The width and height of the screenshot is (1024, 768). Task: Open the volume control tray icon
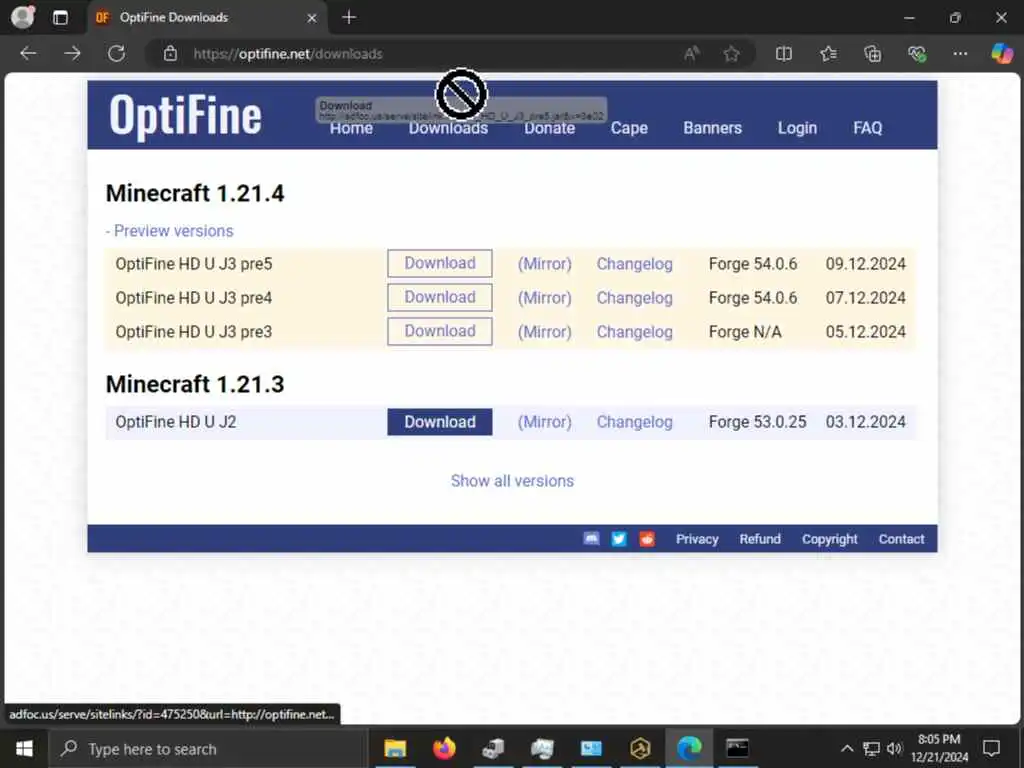[x=894, y=748]
